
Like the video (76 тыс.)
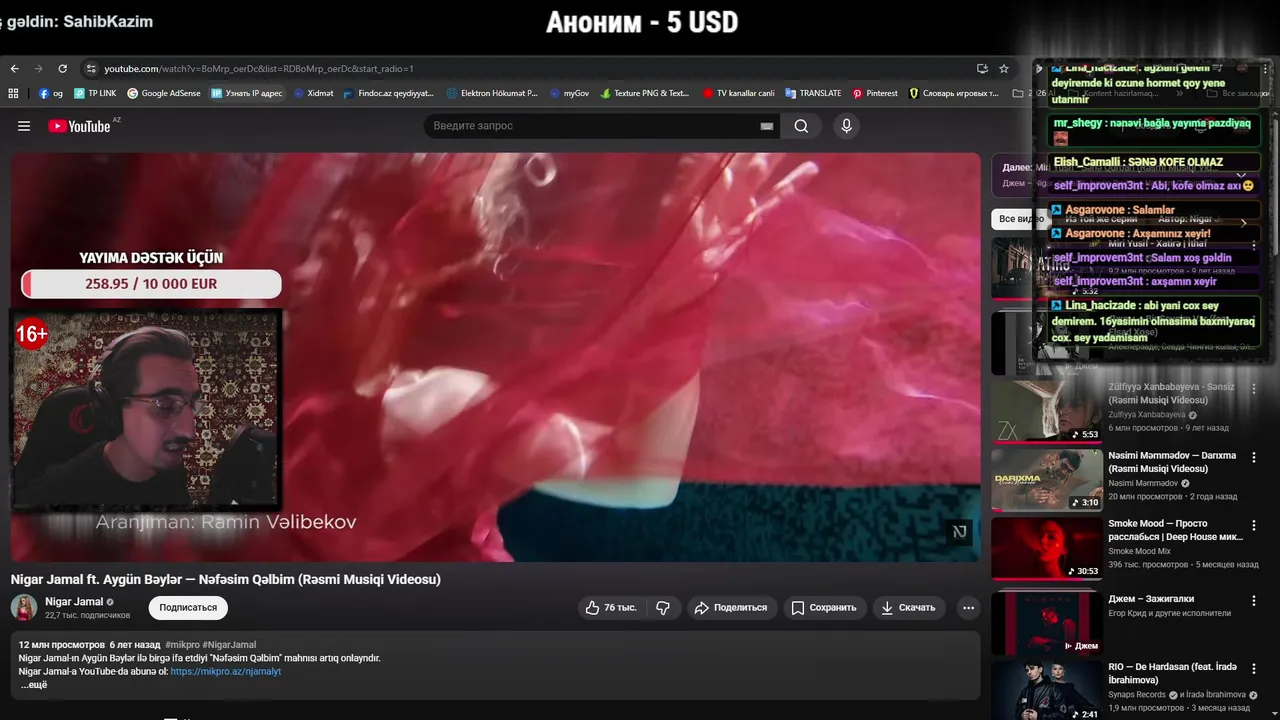pos(611,607)
